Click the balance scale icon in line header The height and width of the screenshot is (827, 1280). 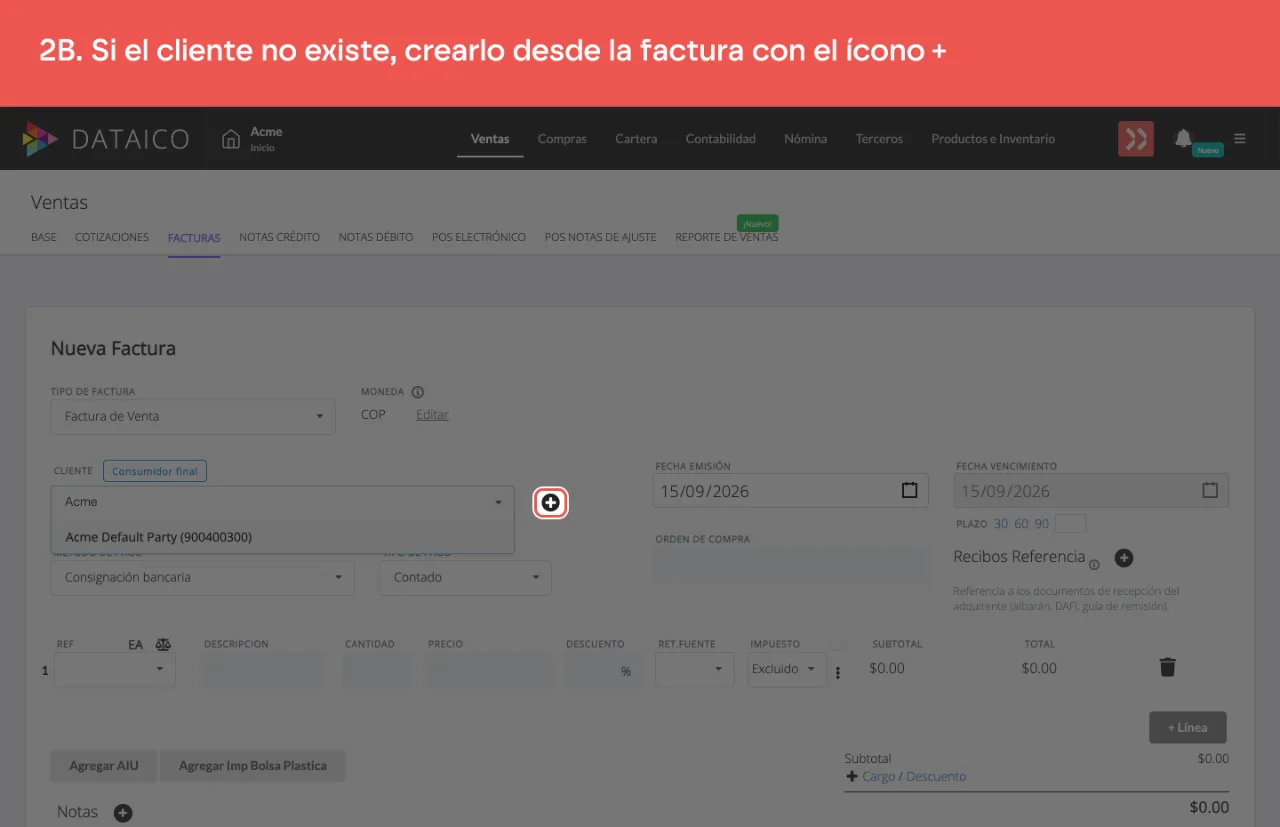164,645
